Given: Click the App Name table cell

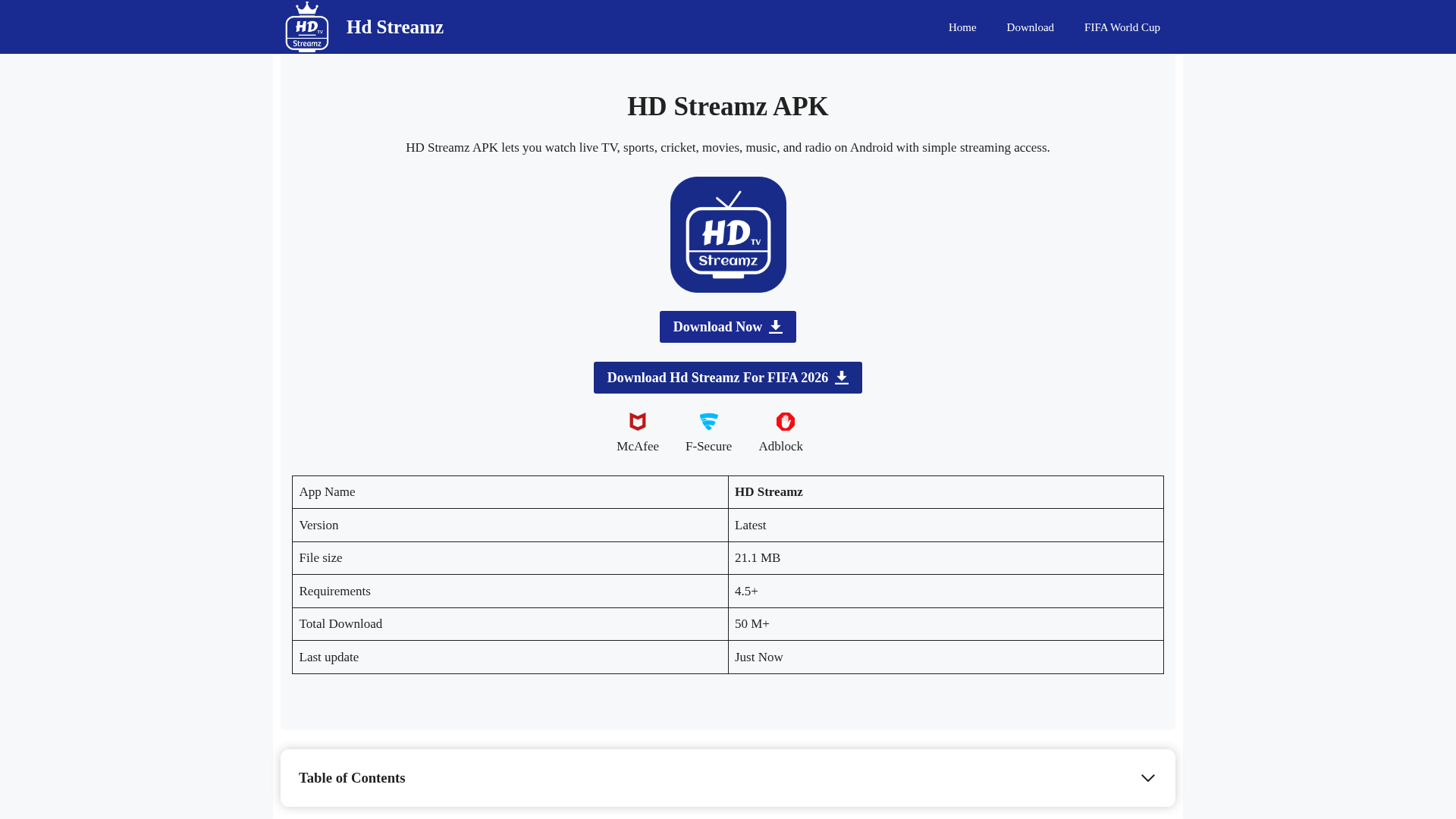Looking at the screenshot, I should click(x=510, y=492).
